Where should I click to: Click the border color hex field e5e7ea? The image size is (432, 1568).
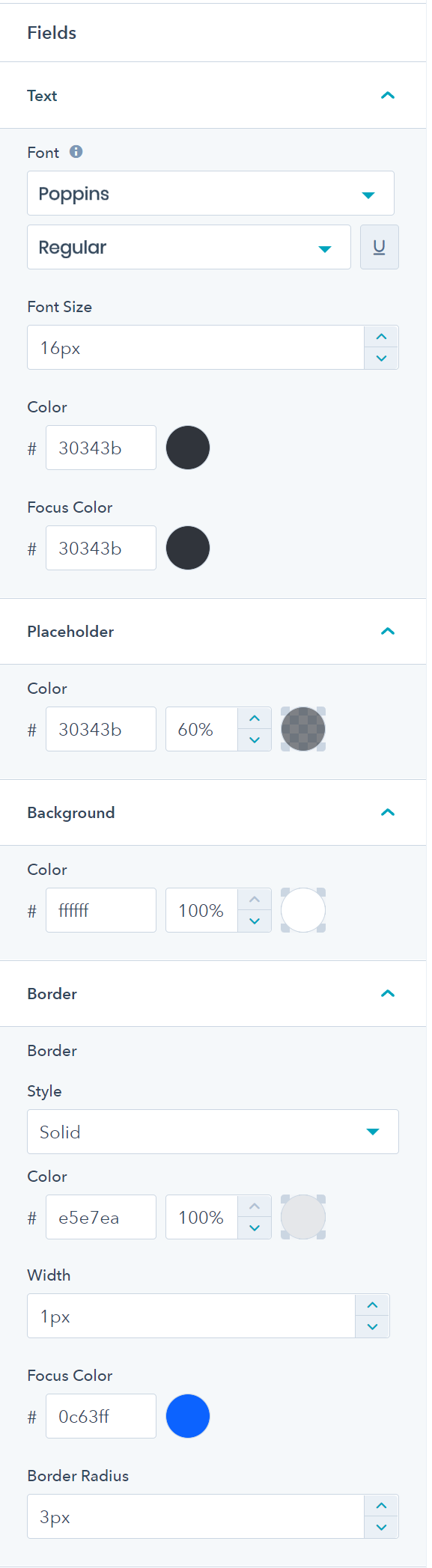[100, 1216]
